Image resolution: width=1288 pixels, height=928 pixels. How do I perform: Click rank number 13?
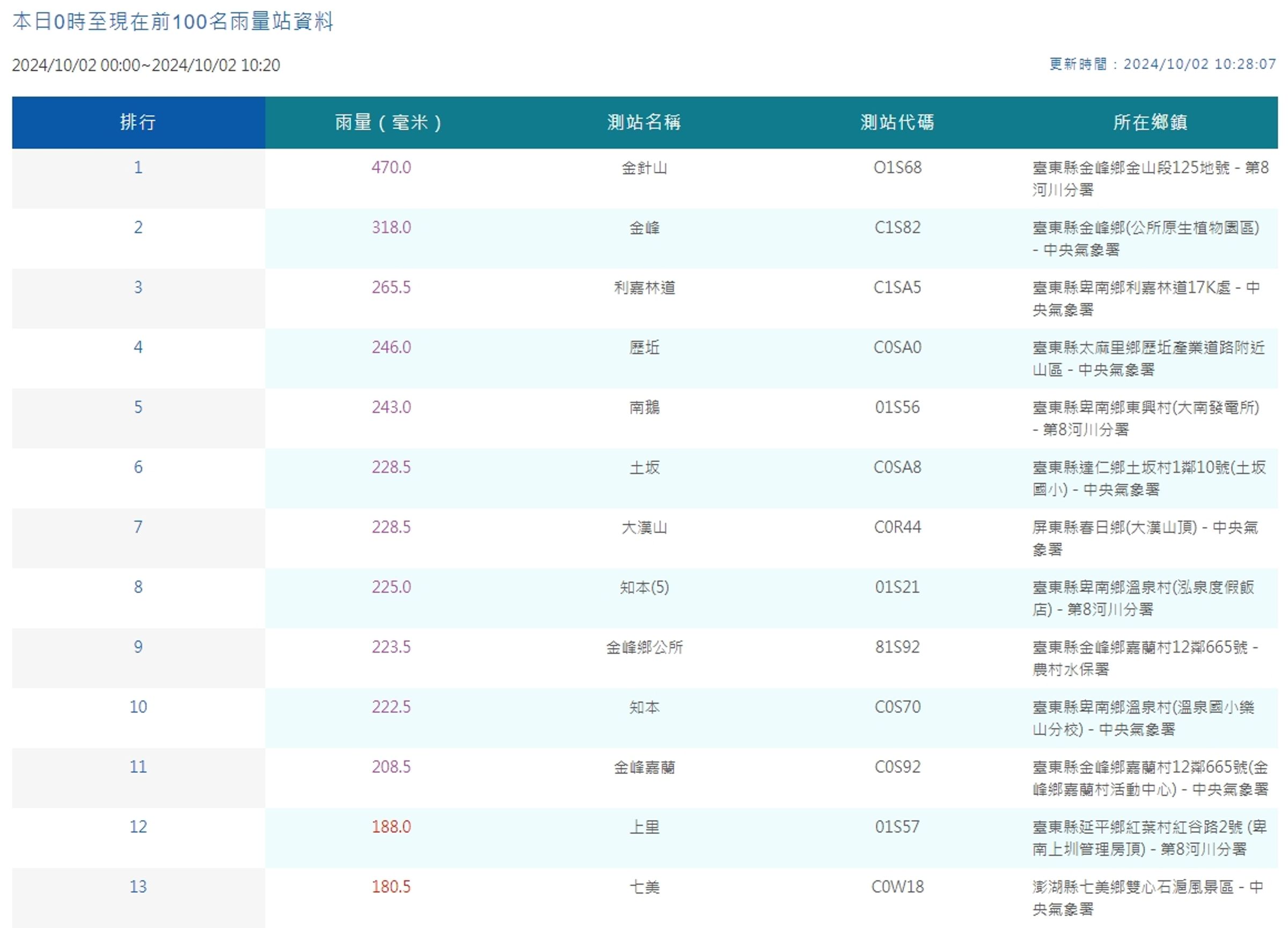[x=138, y=887]
